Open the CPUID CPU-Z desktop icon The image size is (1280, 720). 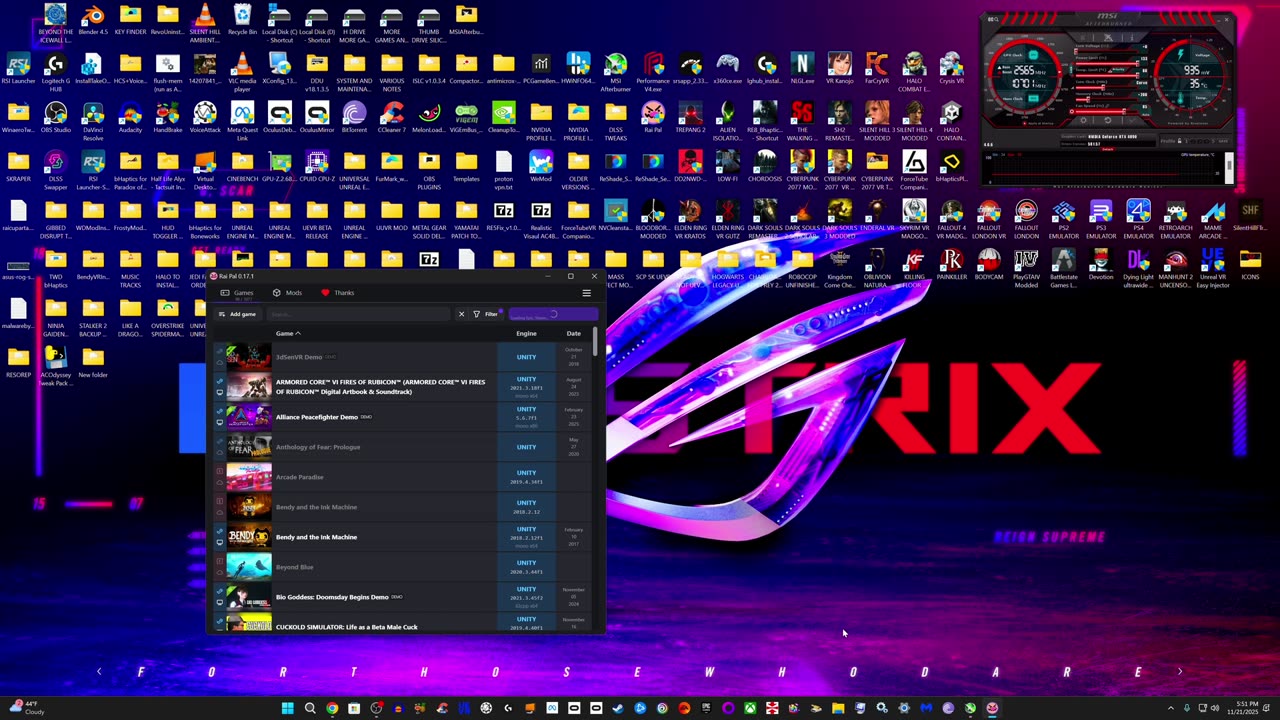pos(317,168)
